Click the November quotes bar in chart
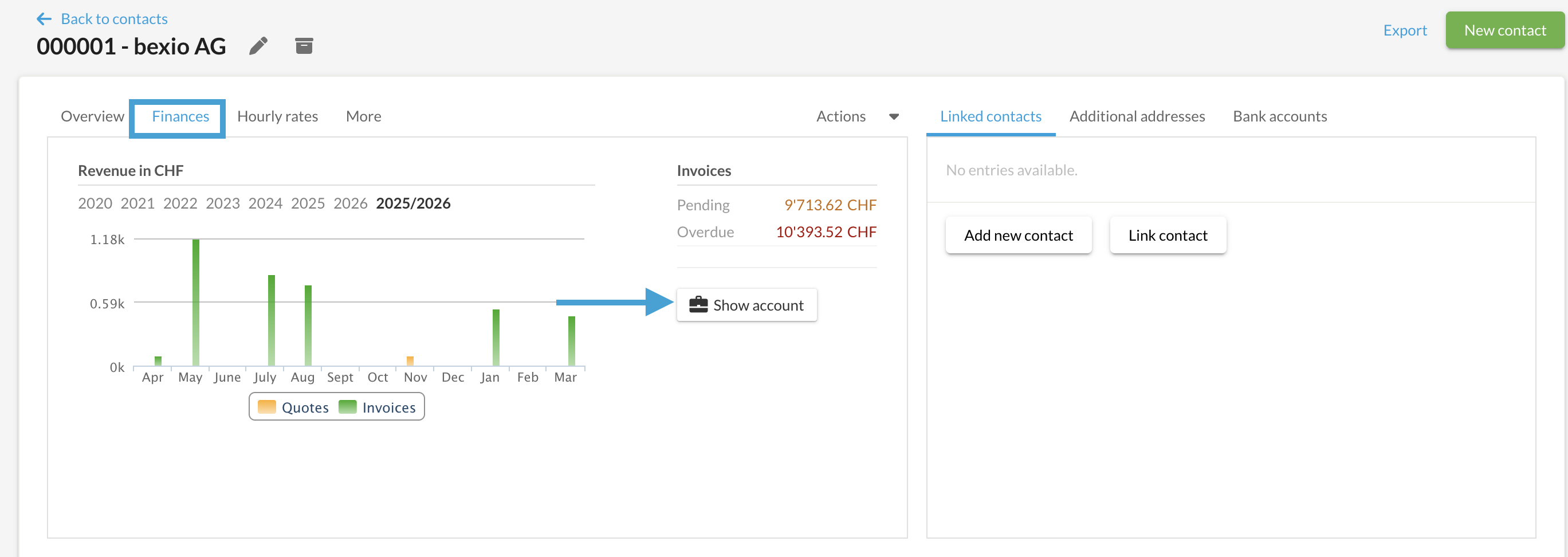This screenshot has width=1568, height=557. (410, 361)
